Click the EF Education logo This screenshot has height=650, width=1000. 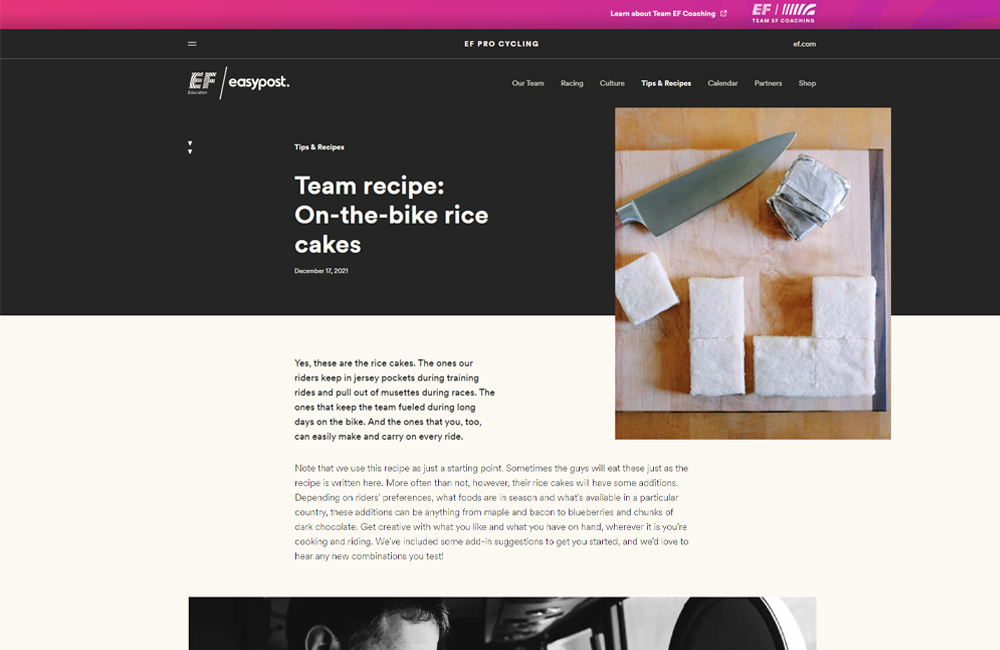point(202,83)
